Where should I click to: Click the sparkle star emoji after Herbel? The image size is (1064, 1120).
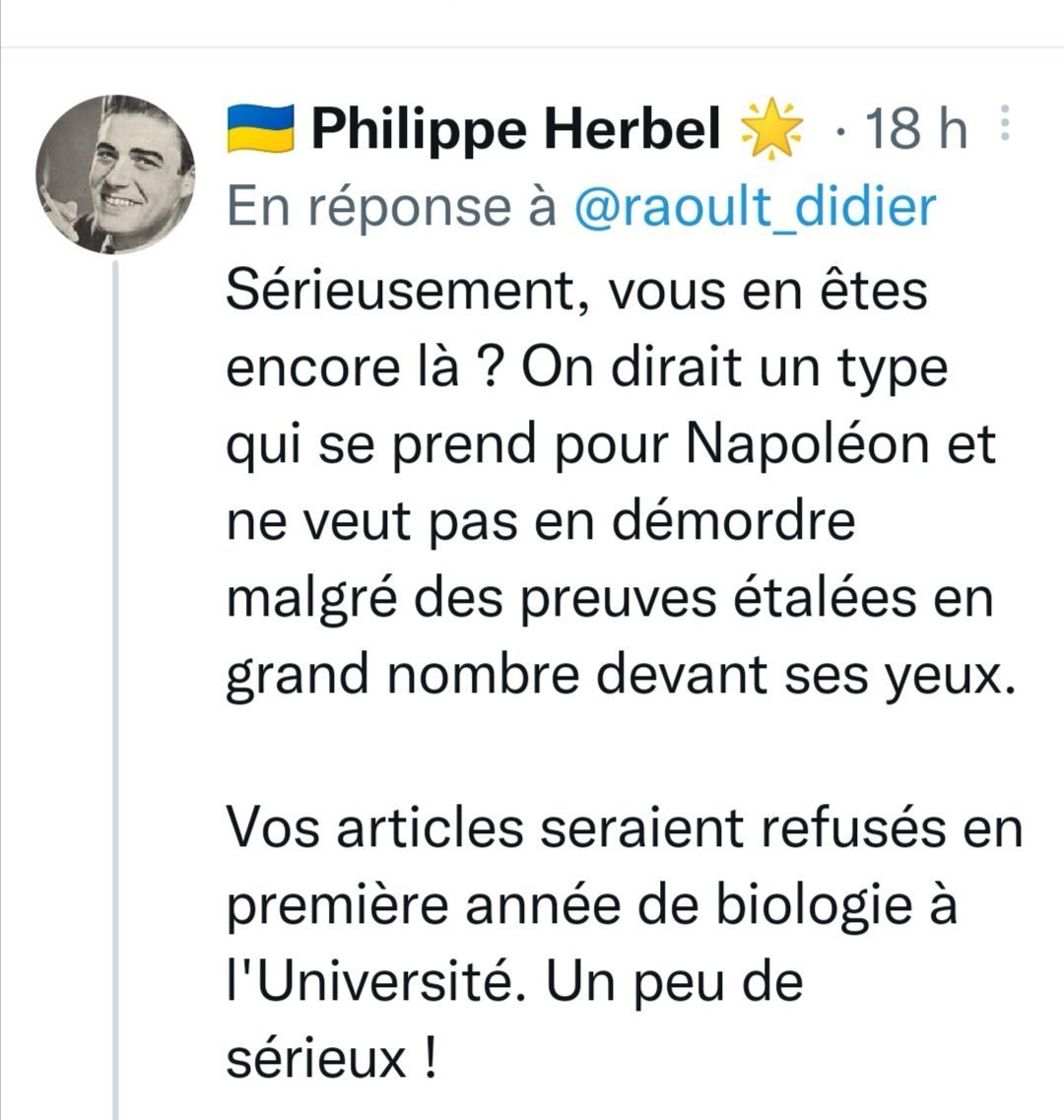coord(770,131)
